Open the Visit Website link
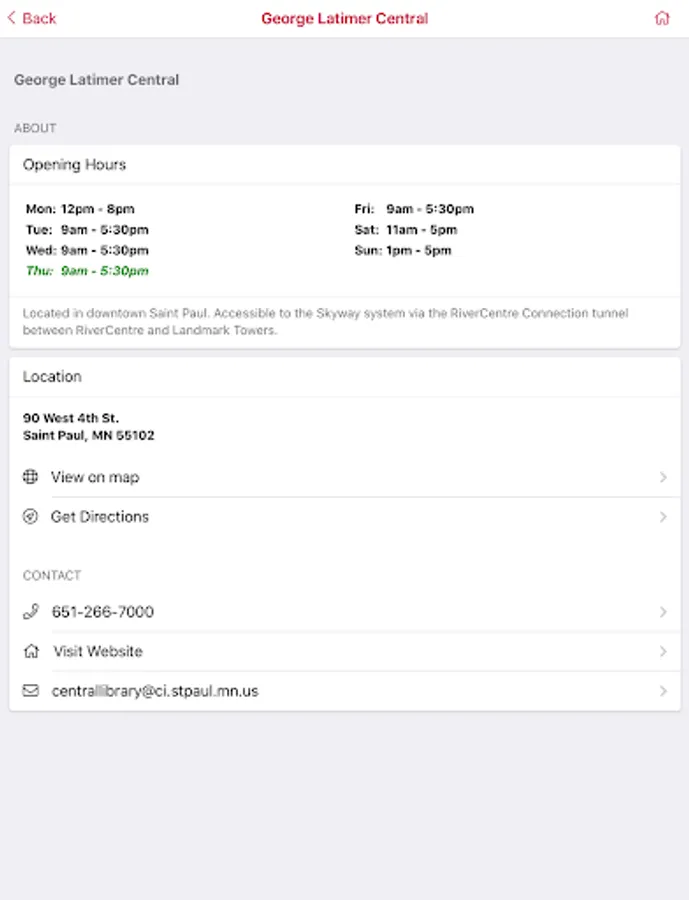Viewport: 689px width, 900px height. [98, 652]
